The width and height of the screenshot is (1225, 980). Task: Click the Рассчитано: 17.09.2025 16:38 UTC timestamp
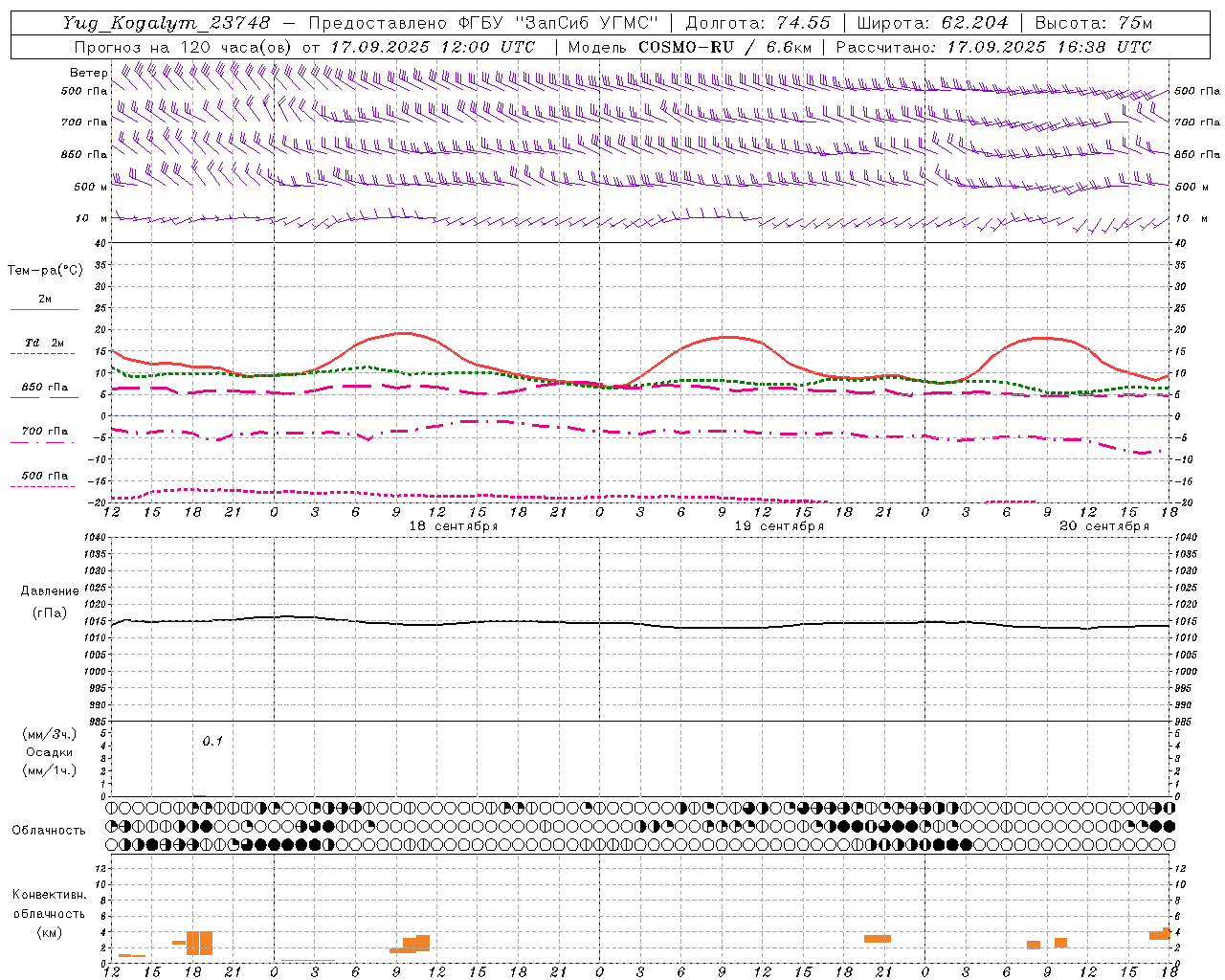coord(993,47)
